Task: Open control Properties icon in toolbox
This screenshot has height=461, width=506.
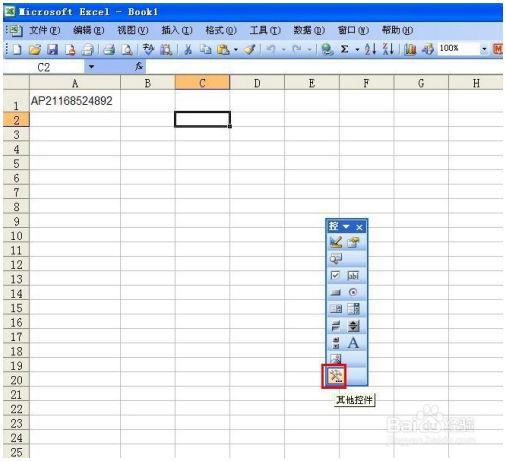Action: pos(353,242)
